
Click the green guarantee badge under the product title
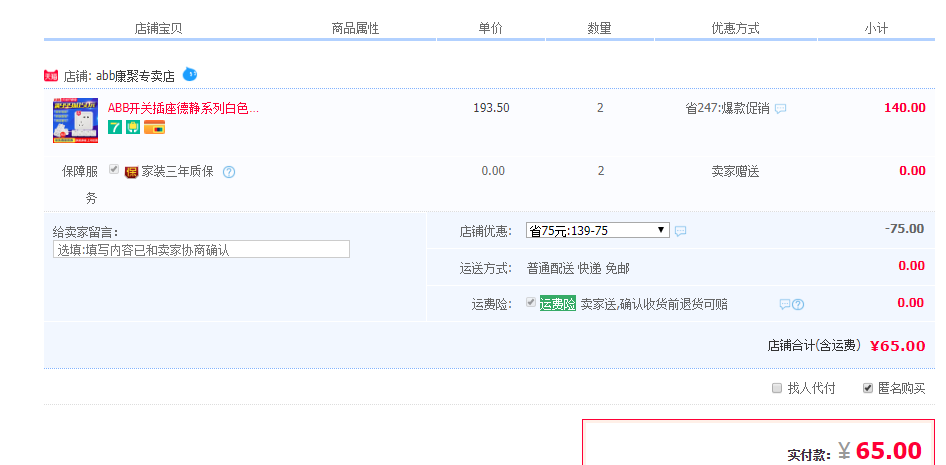[x=133, y=127]
